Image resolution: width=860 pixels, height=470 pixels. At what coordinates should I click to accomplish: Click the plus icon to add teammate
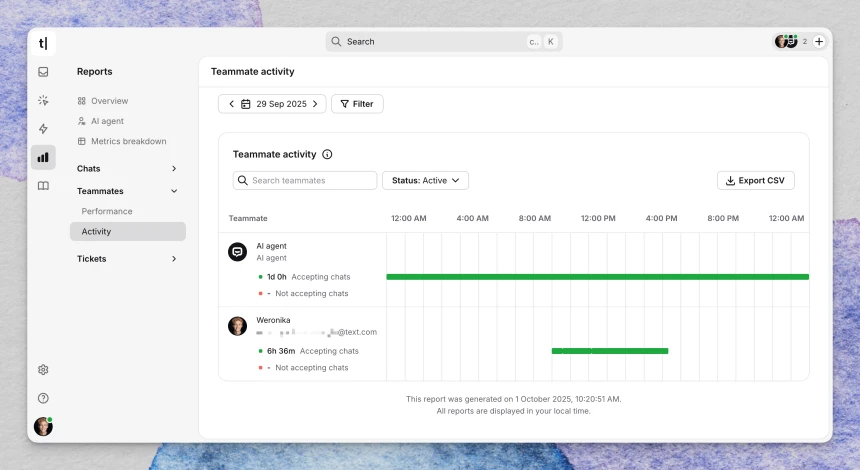[x=819, y=42]
